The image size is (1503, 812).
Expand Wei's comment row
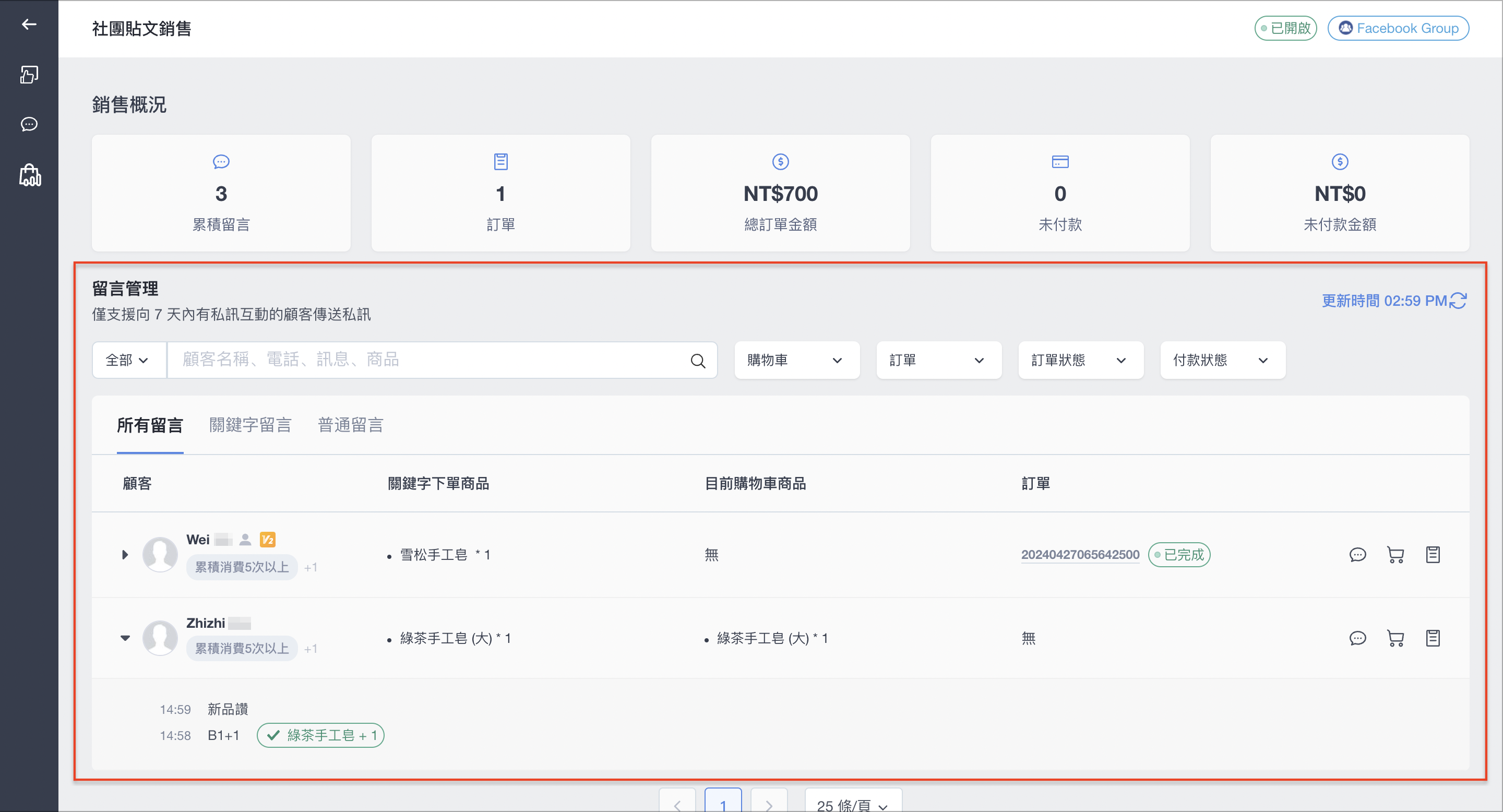124,554
